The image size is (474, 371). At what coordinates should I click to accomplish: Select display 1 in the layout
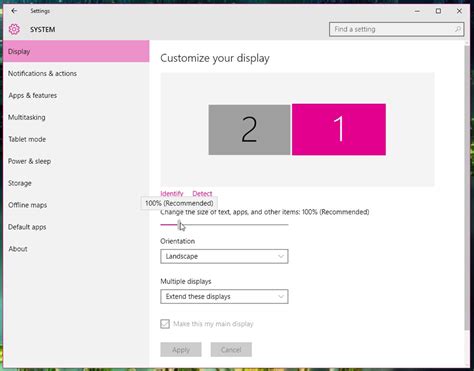click(x=339, y=129)
